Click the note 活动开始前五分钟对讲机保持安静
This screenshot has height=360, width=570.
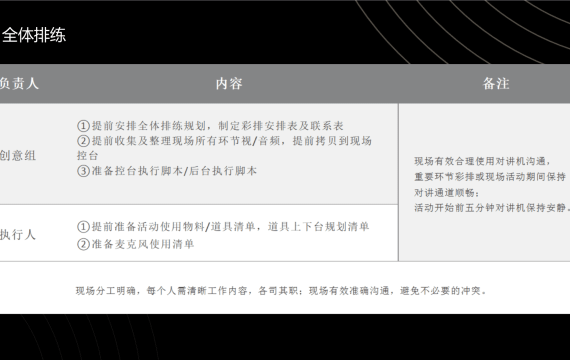click(x=491, y=208)
